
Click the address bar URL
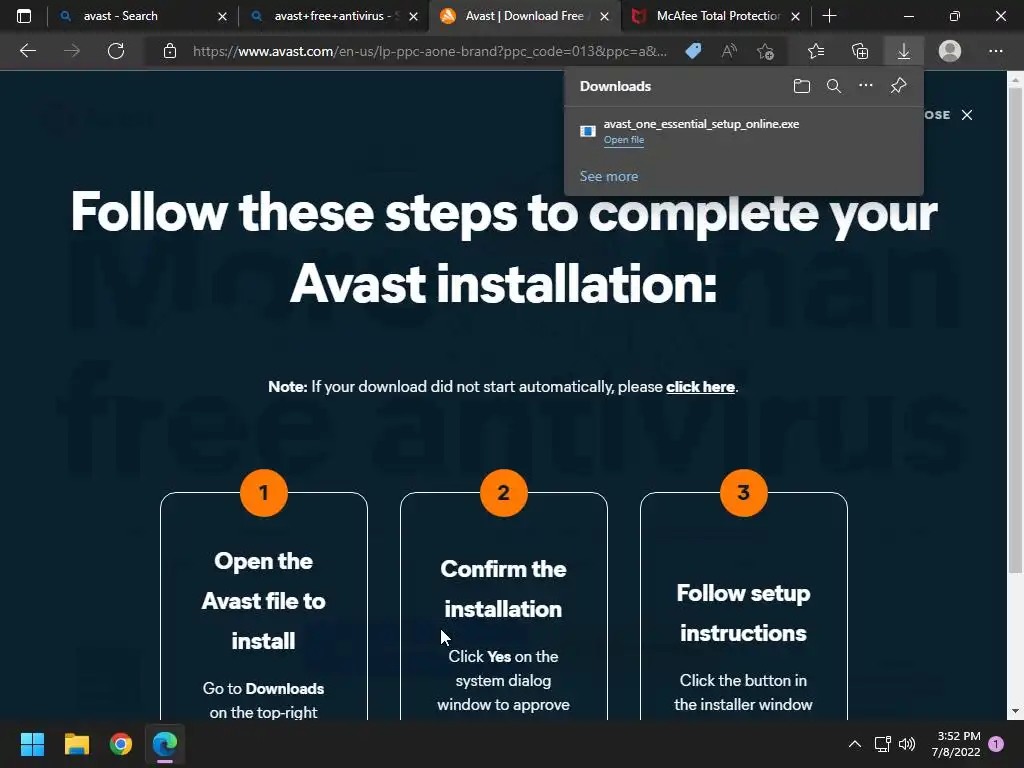tap(430, 51)
